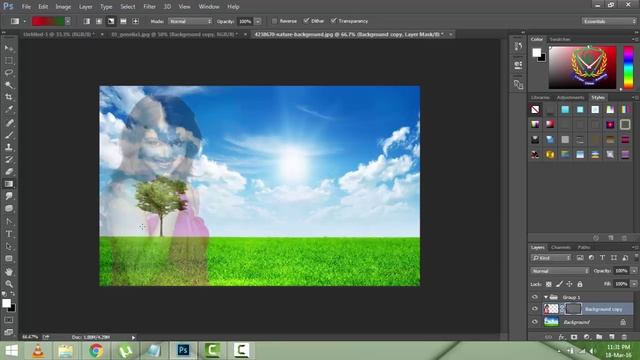640x360 pixels.
Task: Open the Essentials workspace dropdown
Action: 609,21
